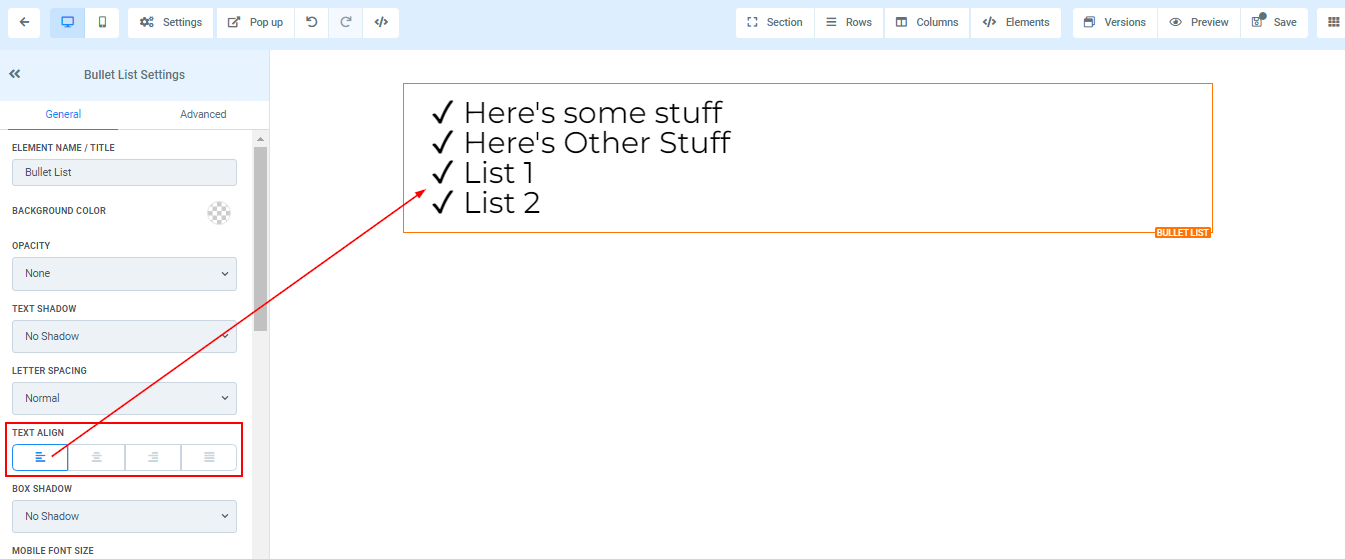Collapse the Bullet List Settings panel
This screenshot has height=559, width=1345.
15,74
